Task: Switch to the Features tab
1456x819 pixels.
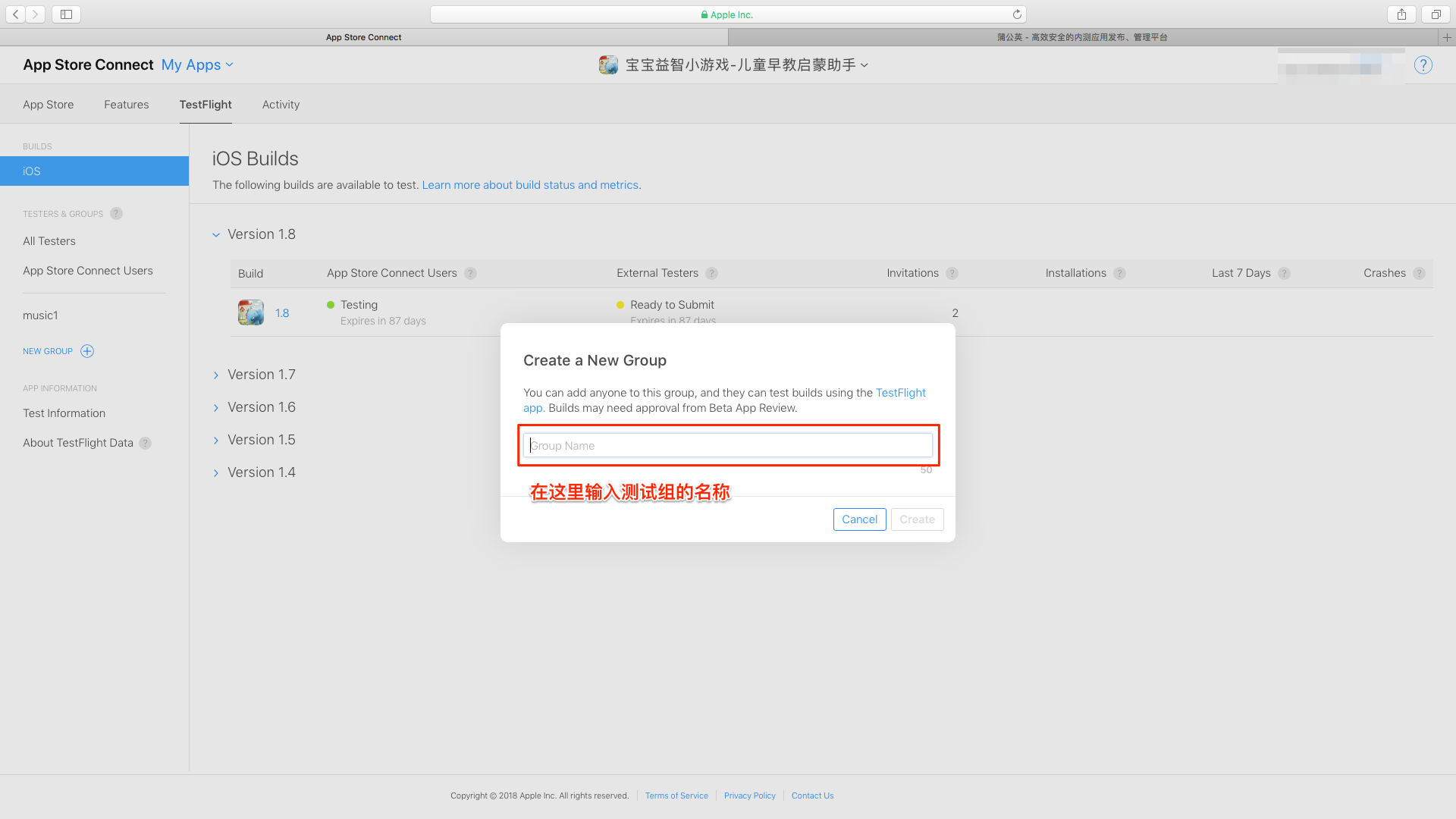Action: click(x=127, y=105)
